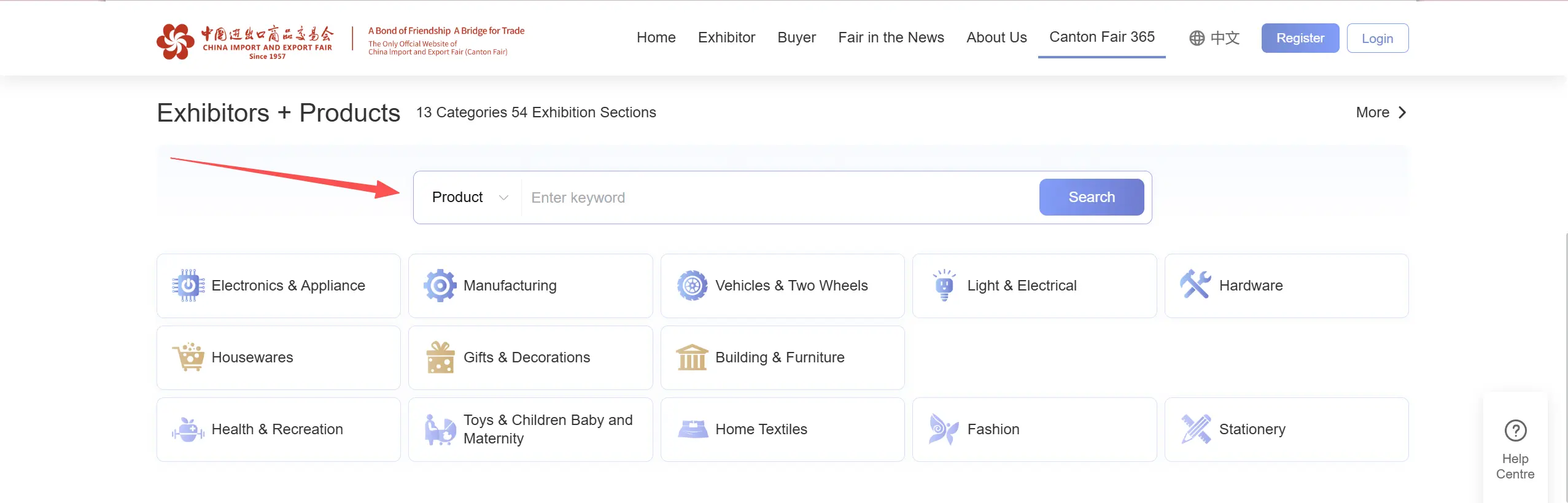Click the Vehicles & Two Wheels wheel icon
Image resolution: width=1568 pixels, height=503 pixels.
(x=693, y=286)
